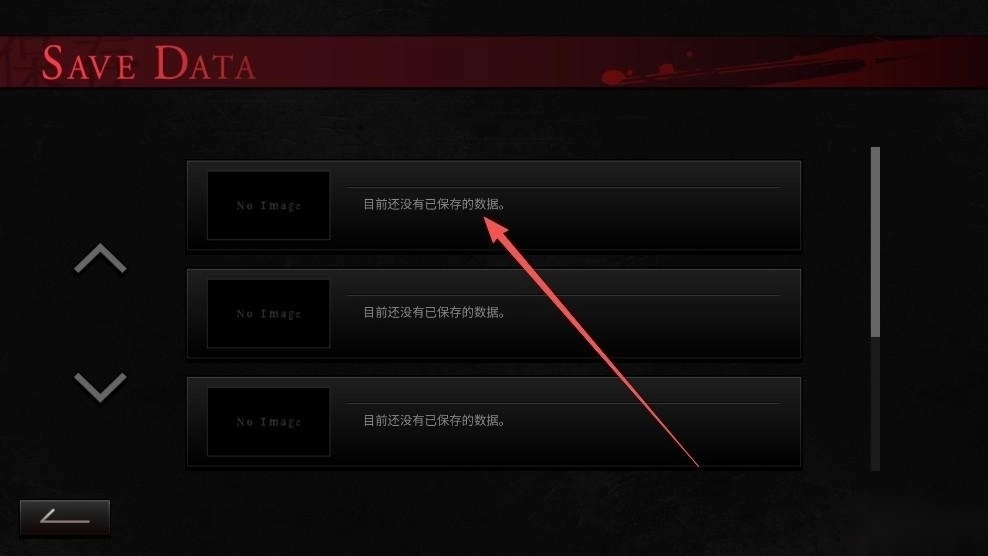The height and width of the screenshot is (556, 988).
Task: Click the scrollbar track below thumb
Action: (875, 404)
